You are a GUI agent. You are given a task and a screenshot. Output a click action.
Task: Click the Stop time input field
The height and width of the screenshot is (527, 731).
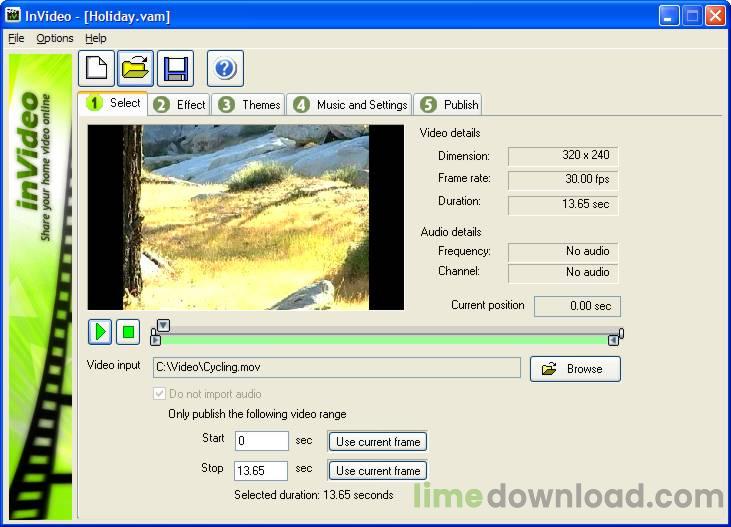coord(261,470)
